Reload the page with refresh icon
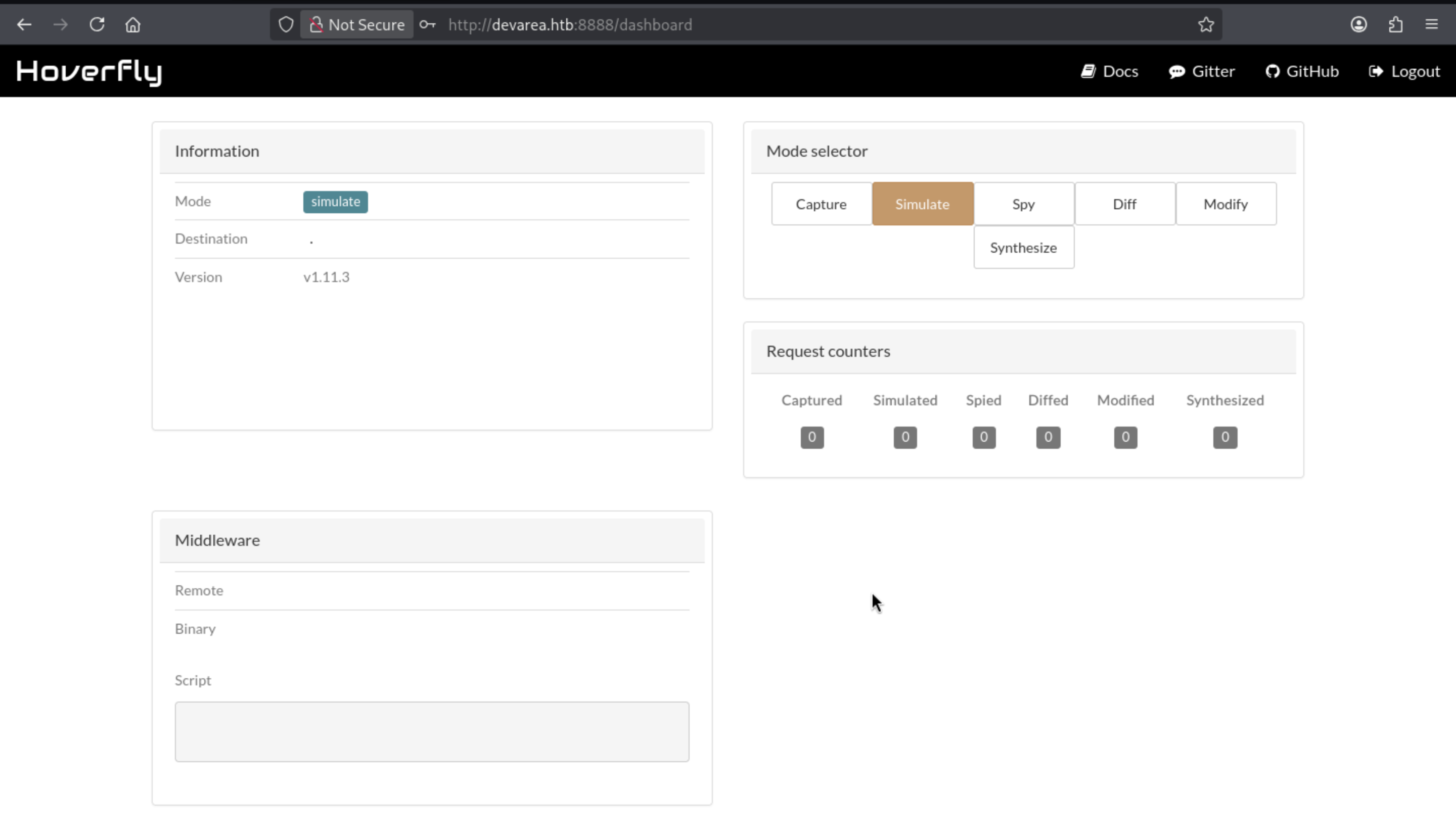The image size is (1456, 839). click(x=97, y=25)
